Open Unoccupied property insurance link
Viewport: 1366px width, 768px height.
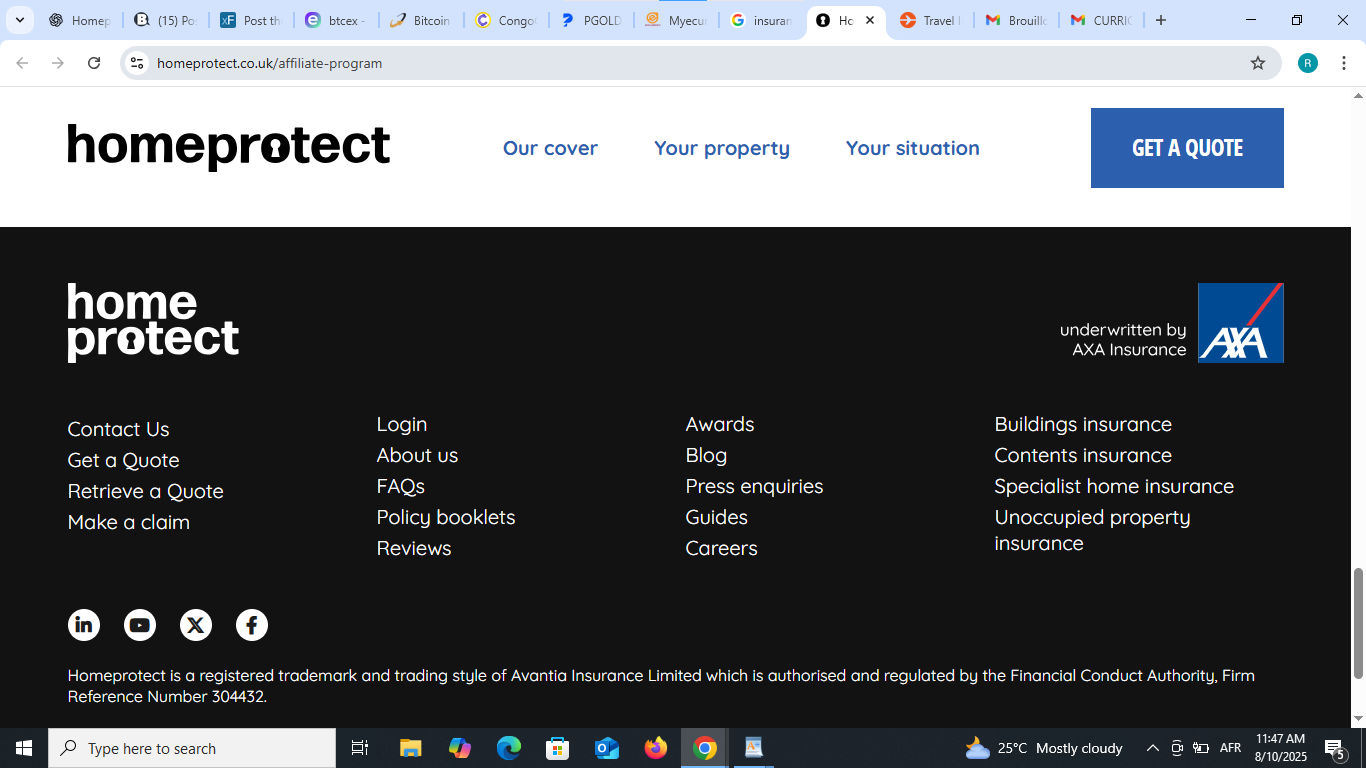pos(1092,530)
